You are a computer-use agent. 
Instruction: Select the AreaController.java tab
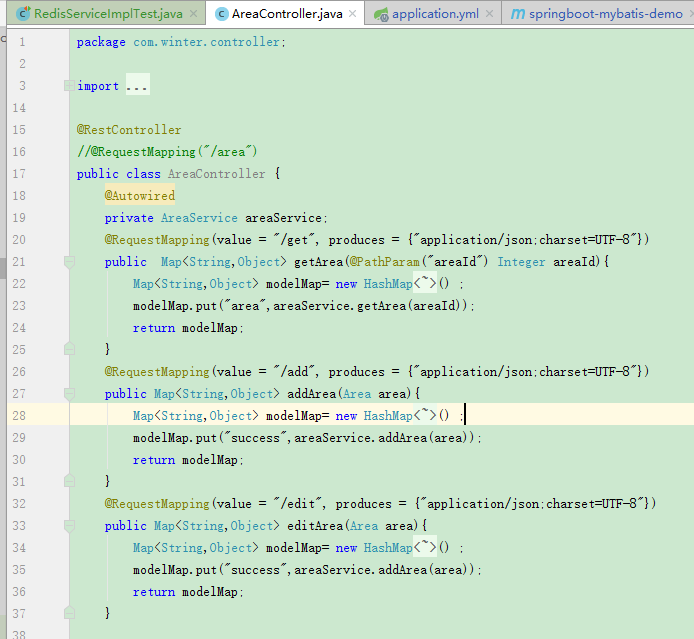[x=285, y=14]
